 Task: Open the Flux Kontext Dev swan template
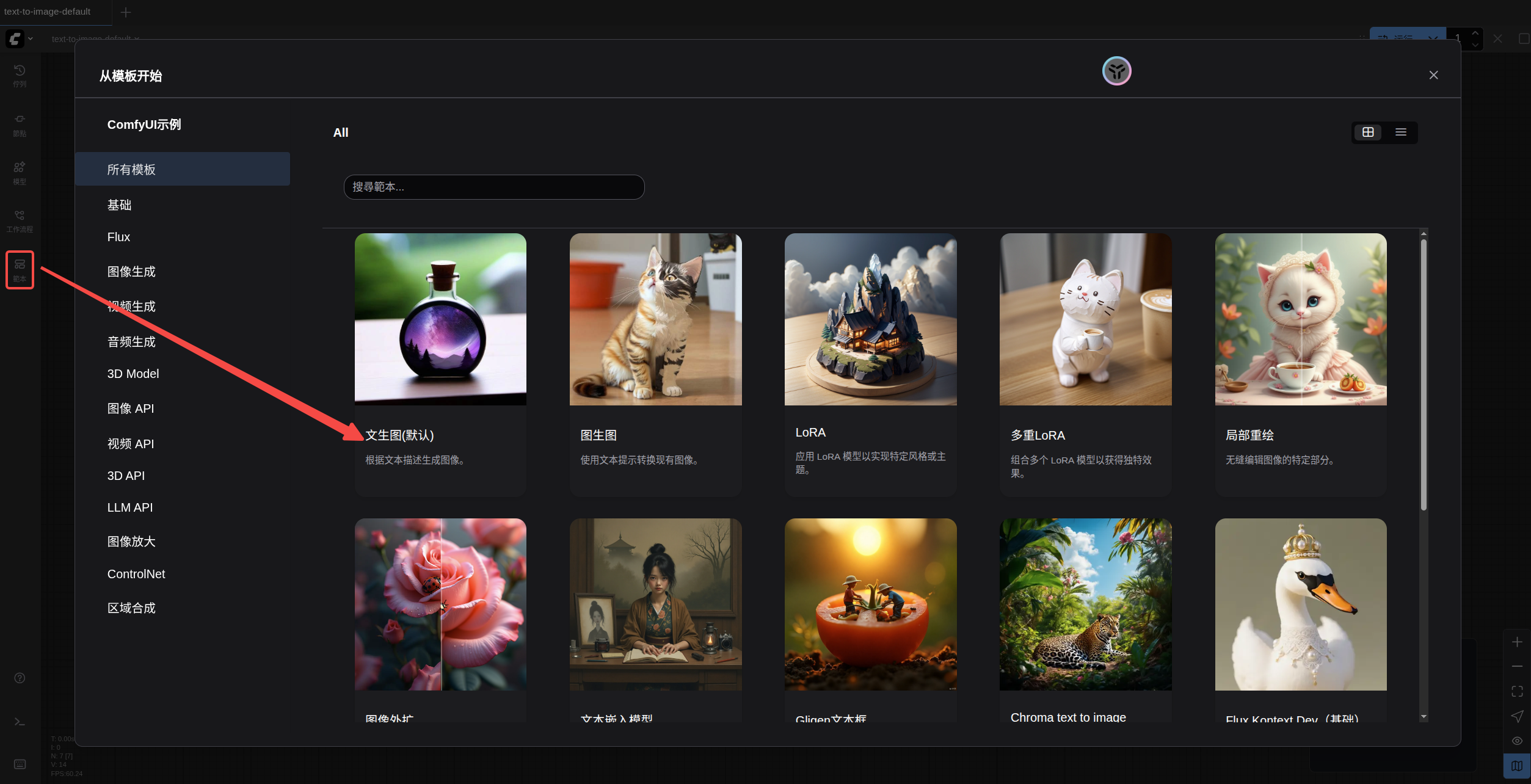point(1301,604)
